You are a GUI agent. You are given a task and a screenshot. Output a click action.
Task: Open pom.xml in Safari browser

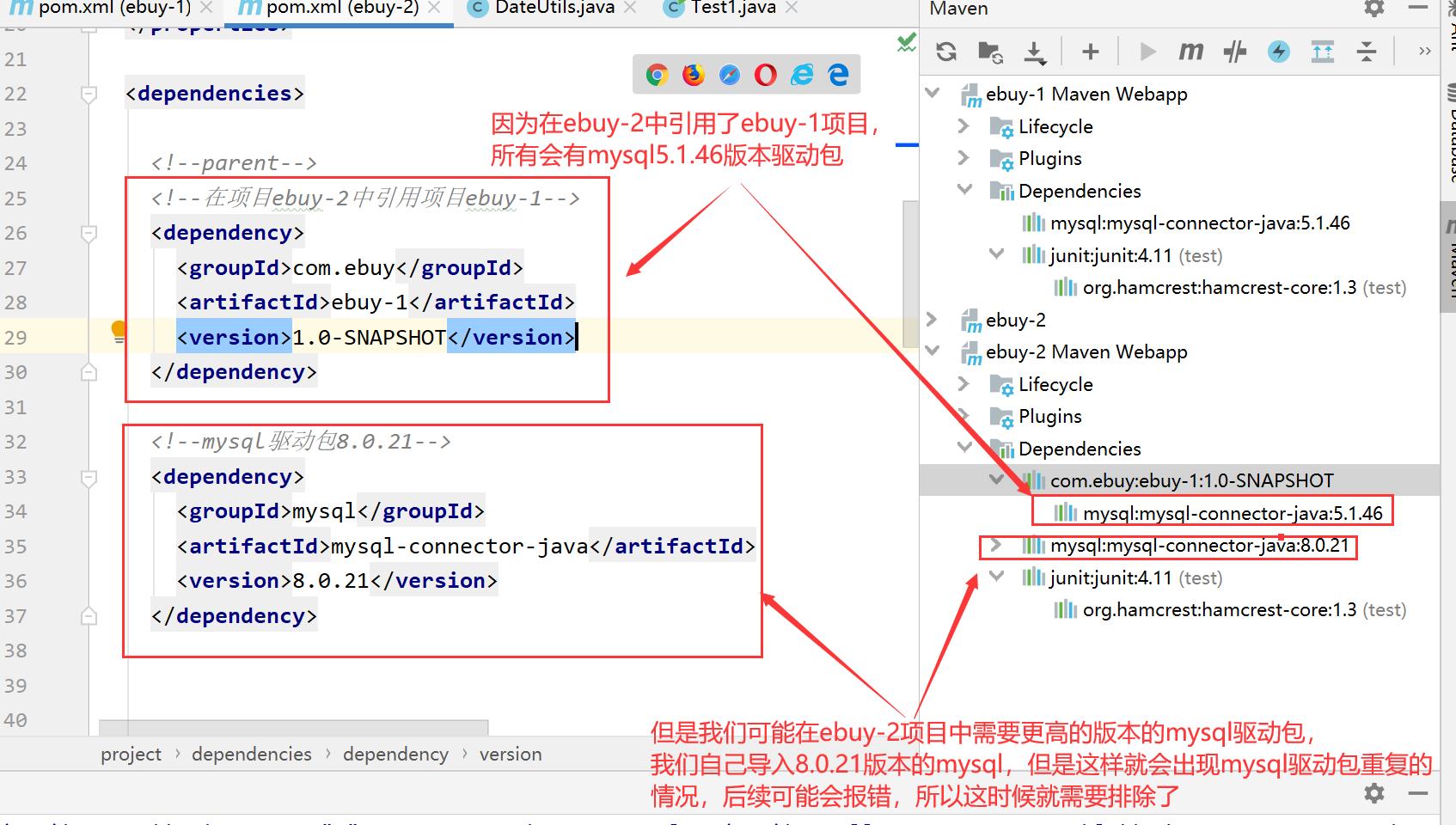(730, 76)
